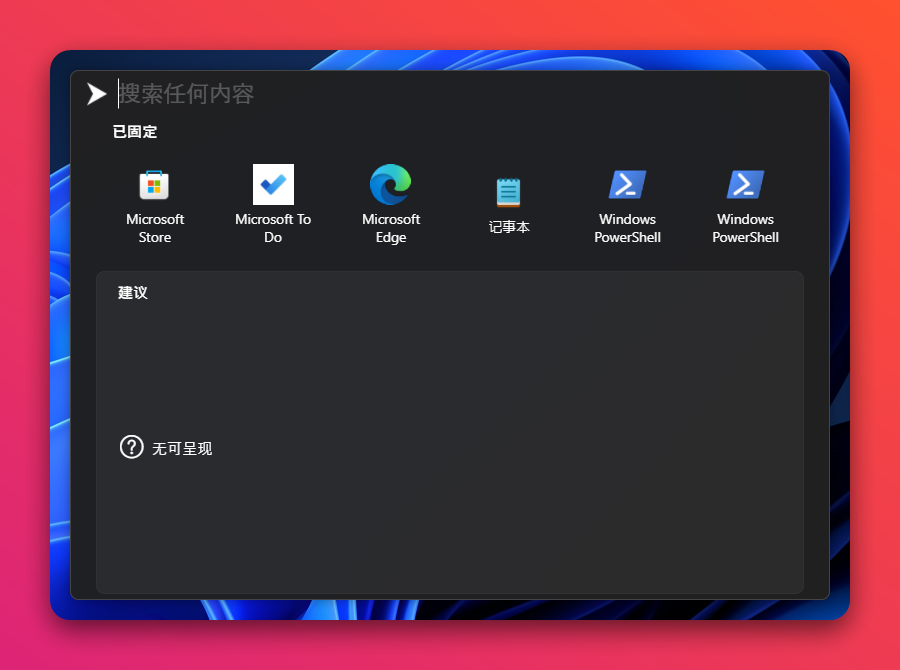Select the 建议 section heading
Screen dimensions: 900x670
point(133,293)
